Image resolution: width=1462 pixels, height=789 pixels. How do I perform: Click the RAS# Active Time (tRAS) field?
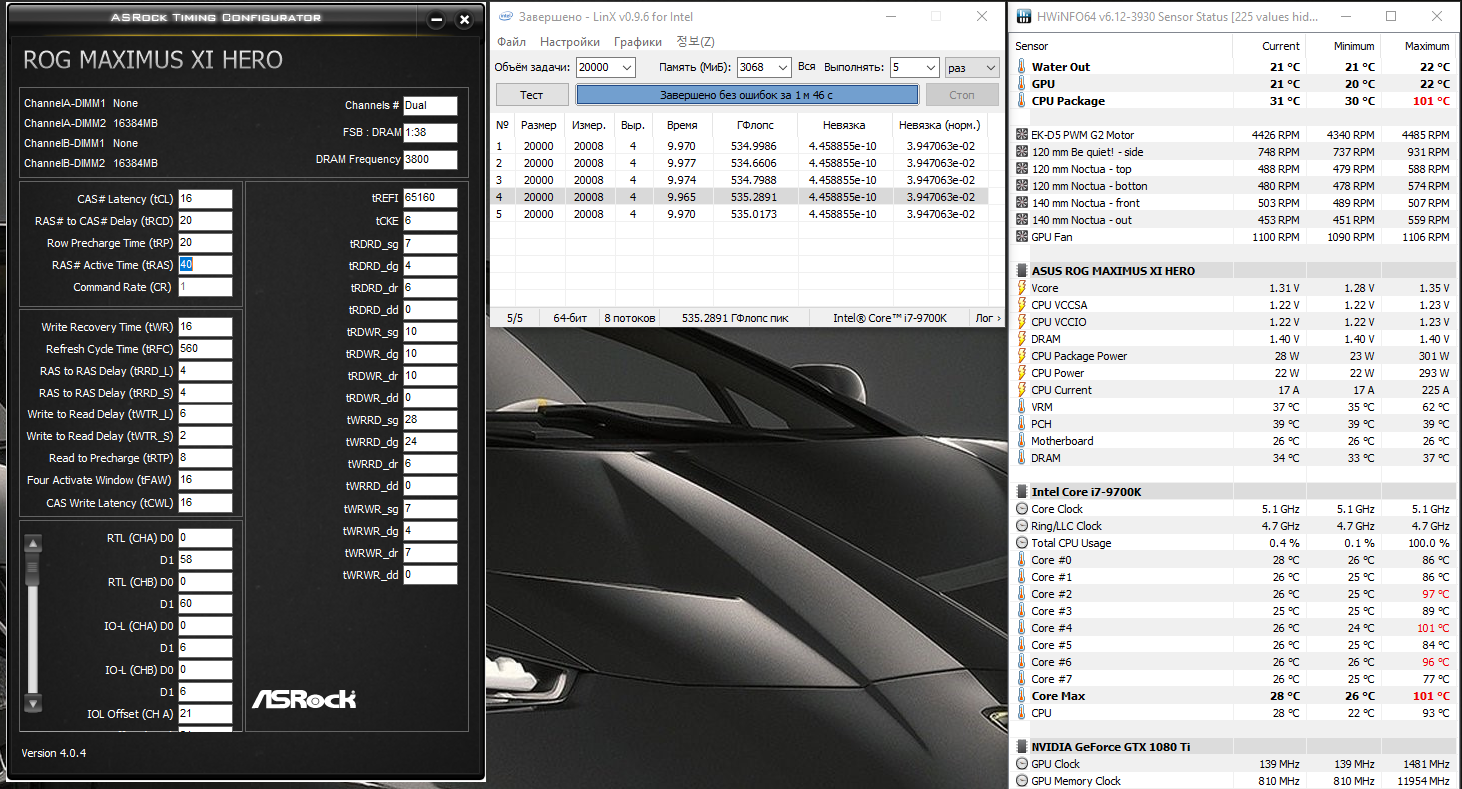click(x=204, y=265)
